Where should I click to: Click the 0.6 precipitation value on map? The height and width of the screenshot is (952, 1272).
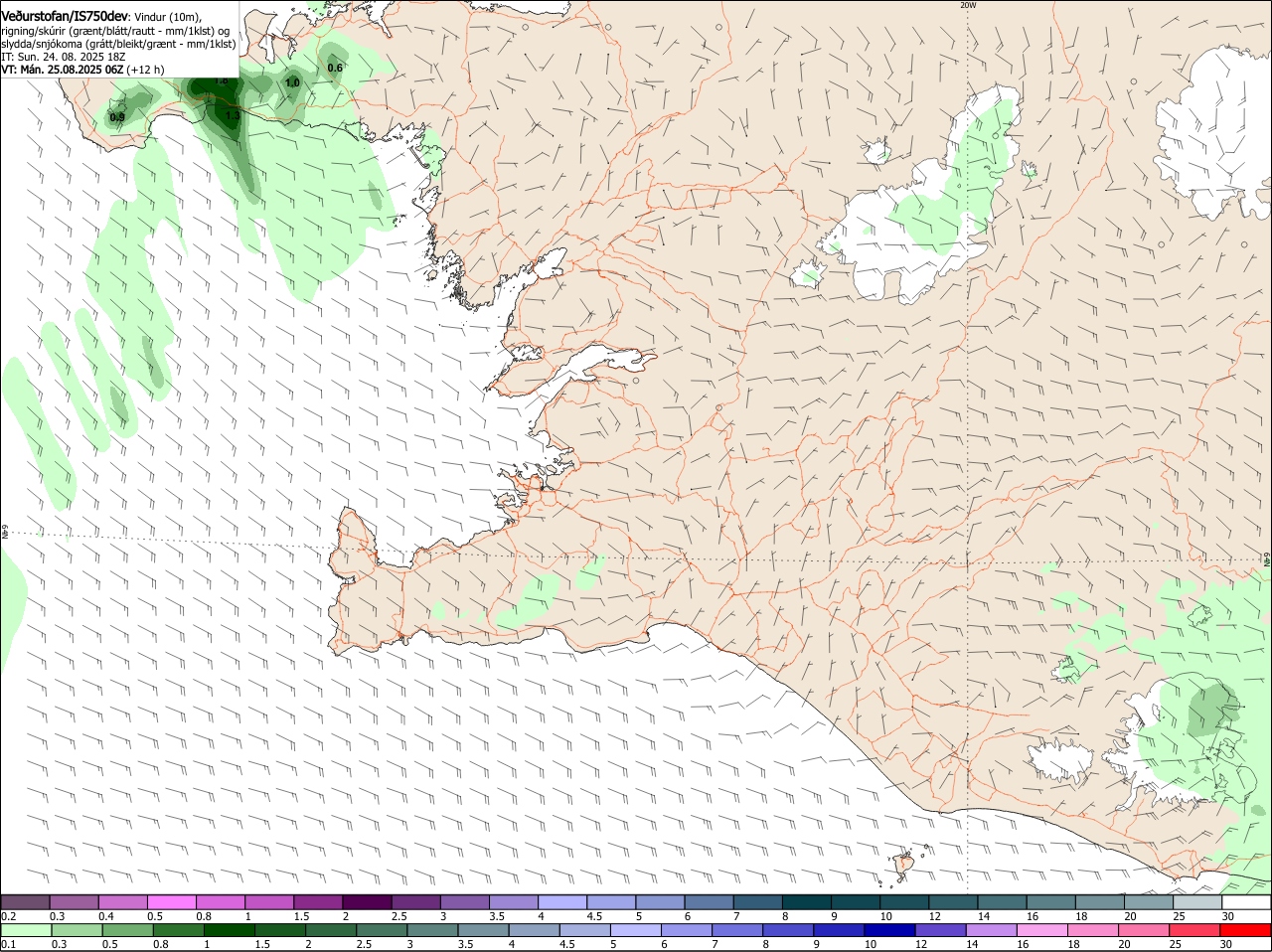point(335,68)
